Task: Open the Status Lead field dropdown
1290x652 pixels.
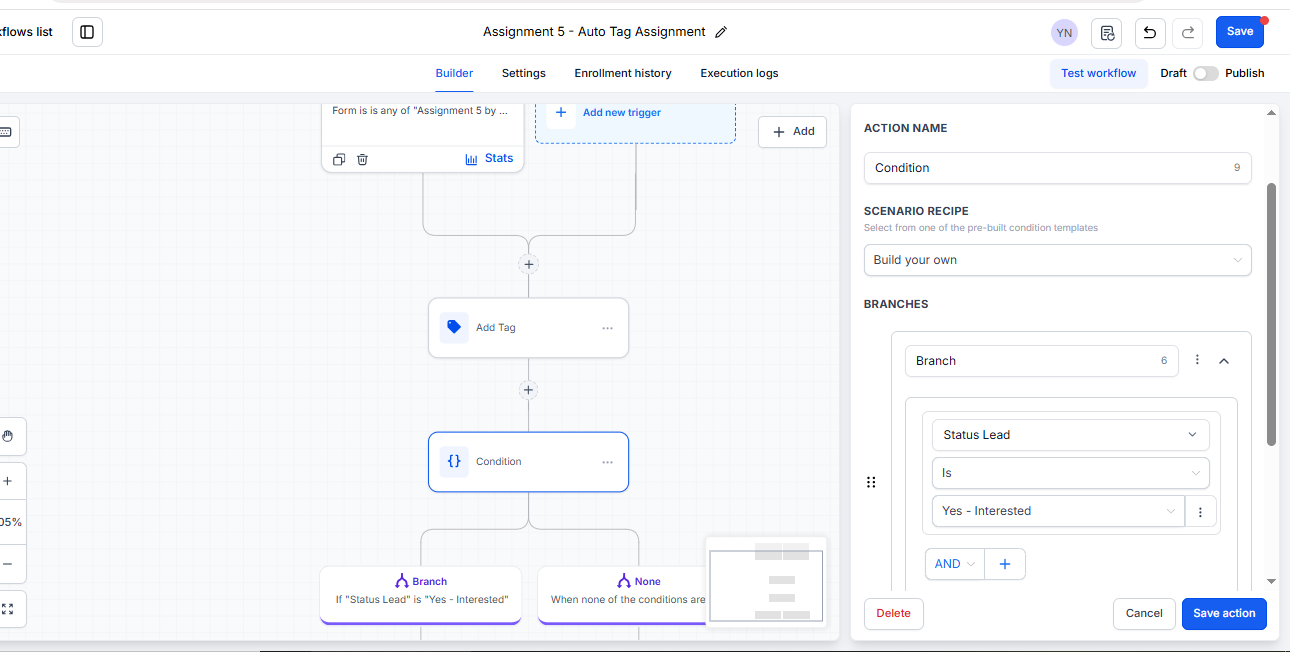Action: (1070, 435)
